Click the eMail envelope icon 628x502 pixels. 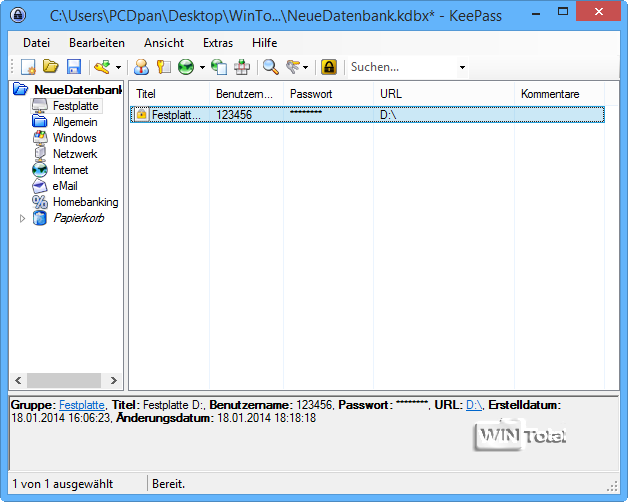(x=40, y=186)
